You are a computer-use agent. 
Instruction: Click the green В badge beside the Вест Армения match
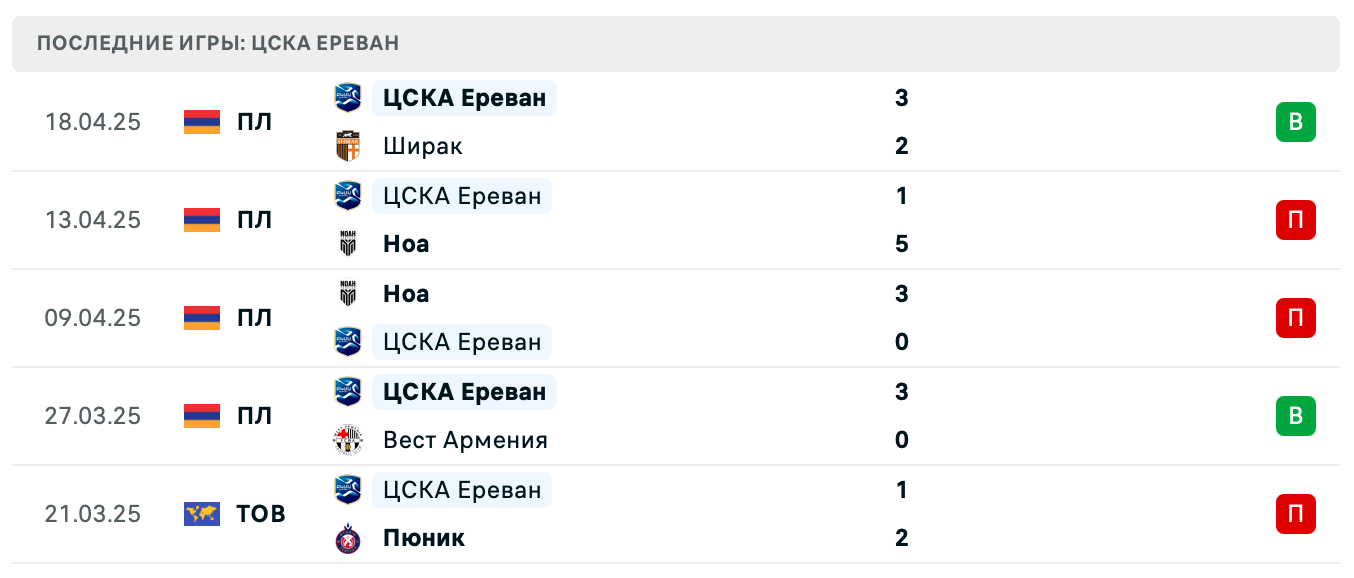point(1297,416)
